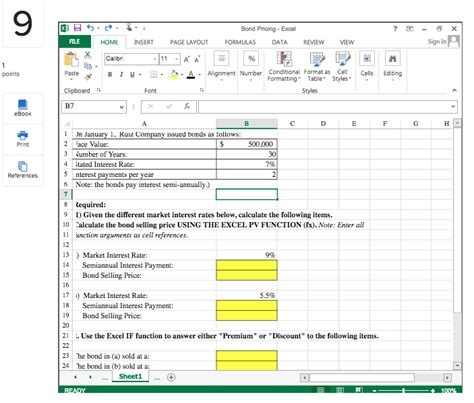Click the Insert Function fx icon
The height and width of the screenshot is (403, 474).
(x=187, y=106)
